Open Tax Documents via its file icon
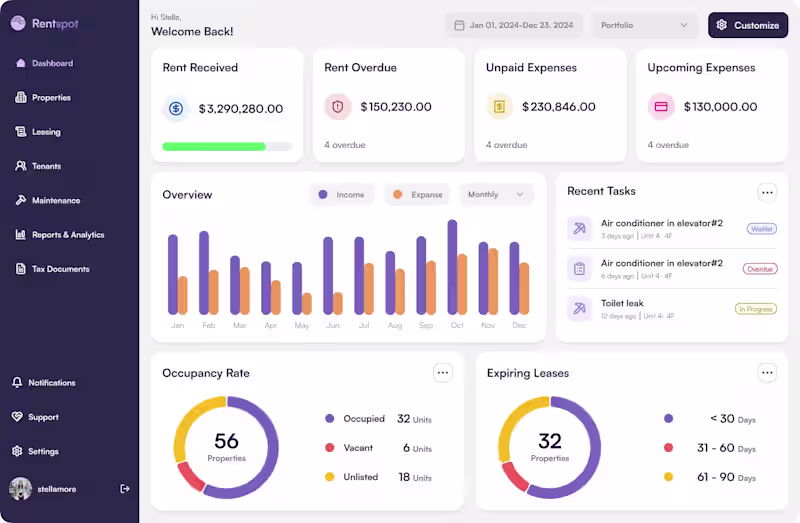This screenshot has height=523, width=800. 20,268
